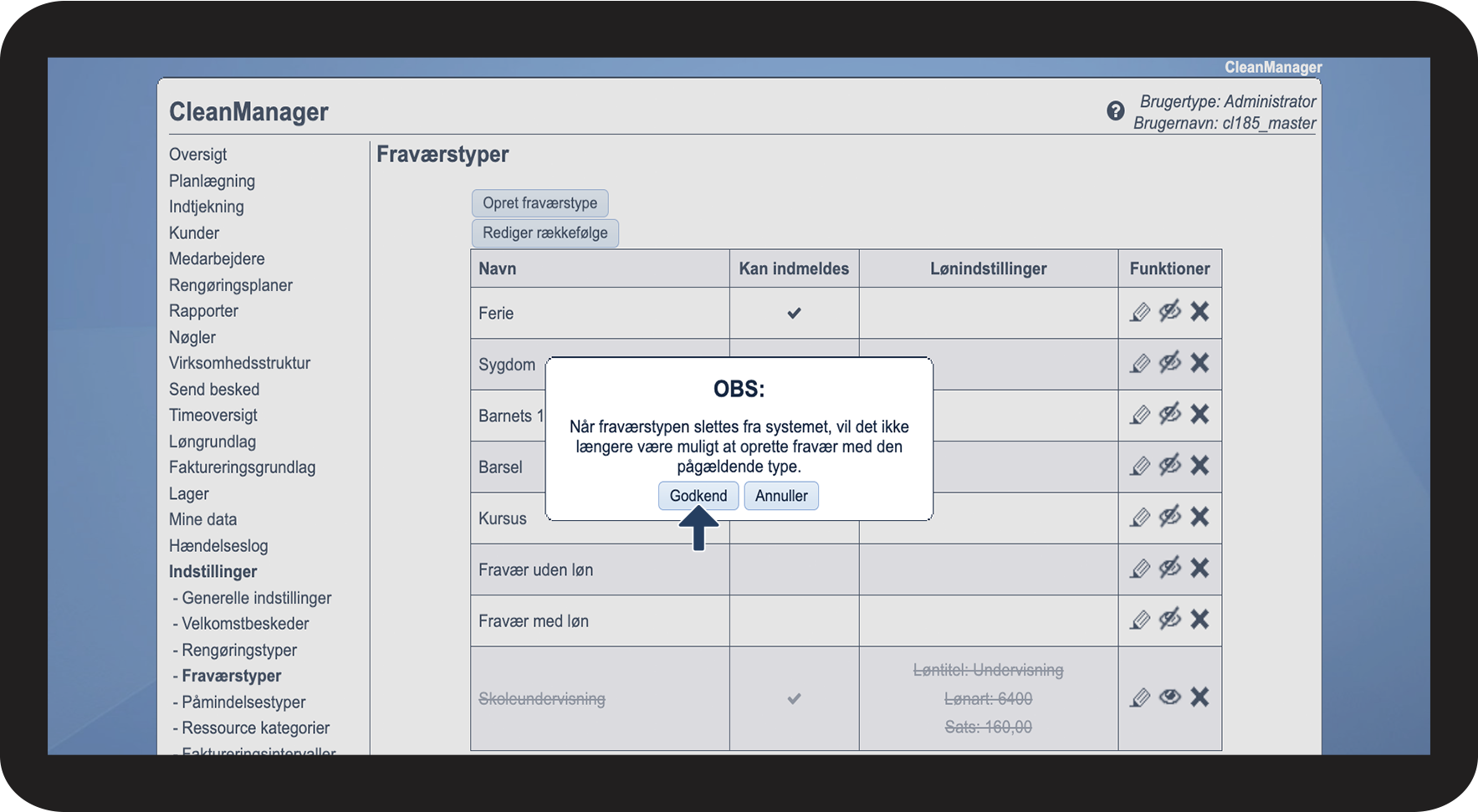The image size is (1478, 812).
Task: Click the Ferie name cell
Action: point(600,314)
